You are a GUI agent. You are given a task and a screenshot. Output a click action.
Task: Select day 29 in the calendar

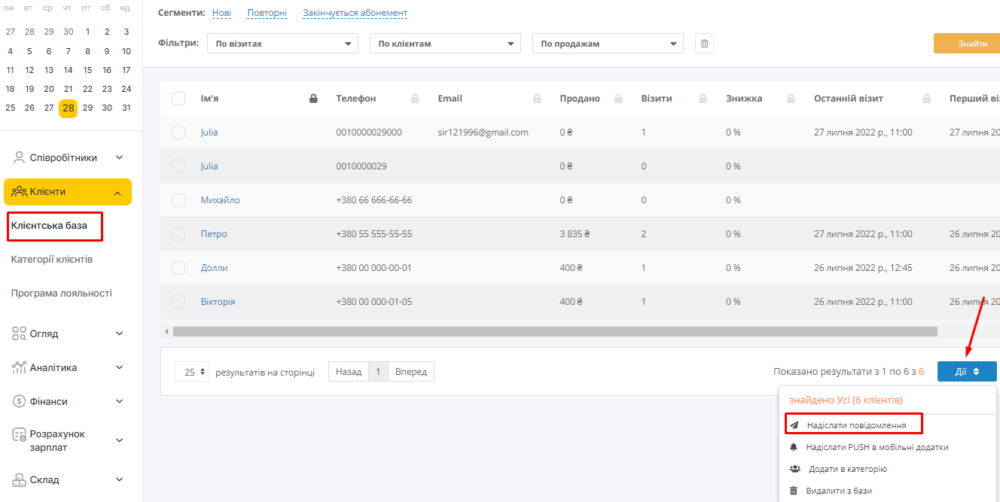(x=88, y=108)
